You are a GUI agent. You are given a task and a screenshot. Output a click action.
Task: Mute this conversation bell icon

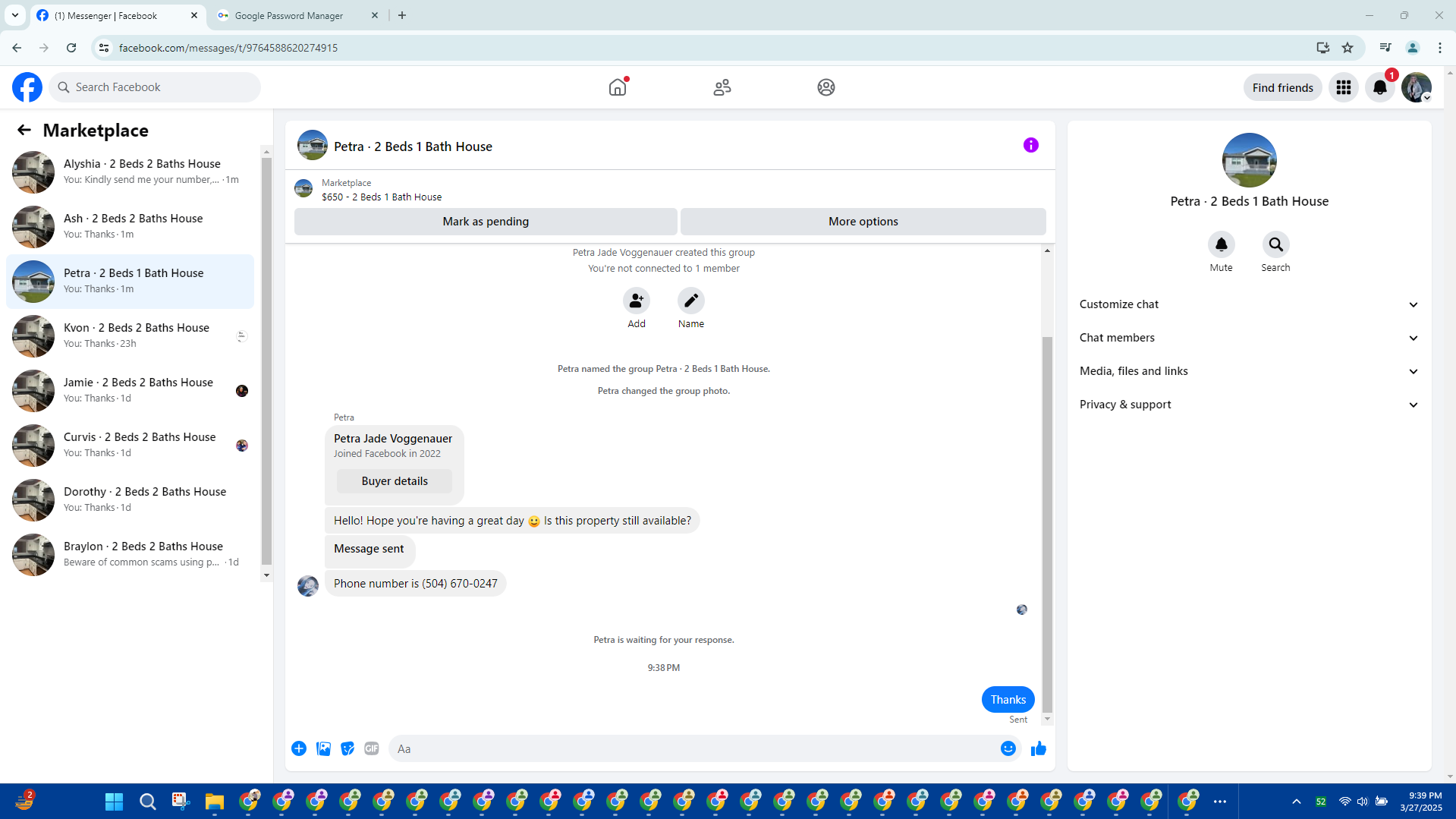(x=1221, y=244)
